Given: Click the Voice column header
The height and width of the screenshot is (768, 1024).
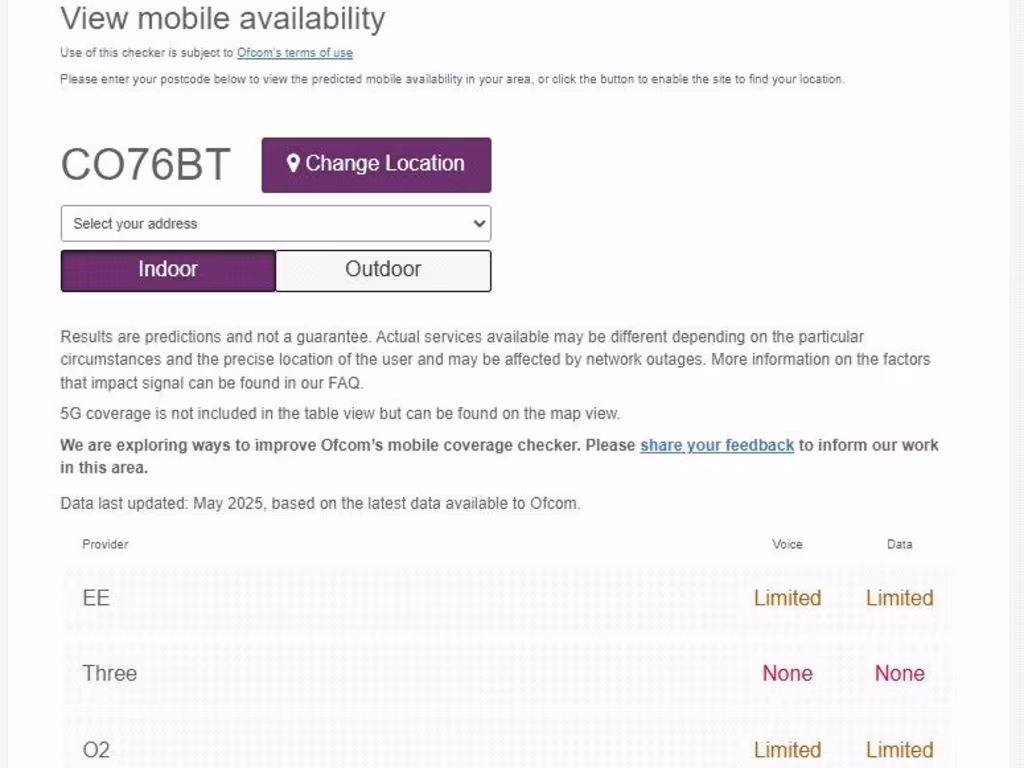Looking at the screenshot, I should click(x=787, y=544).
